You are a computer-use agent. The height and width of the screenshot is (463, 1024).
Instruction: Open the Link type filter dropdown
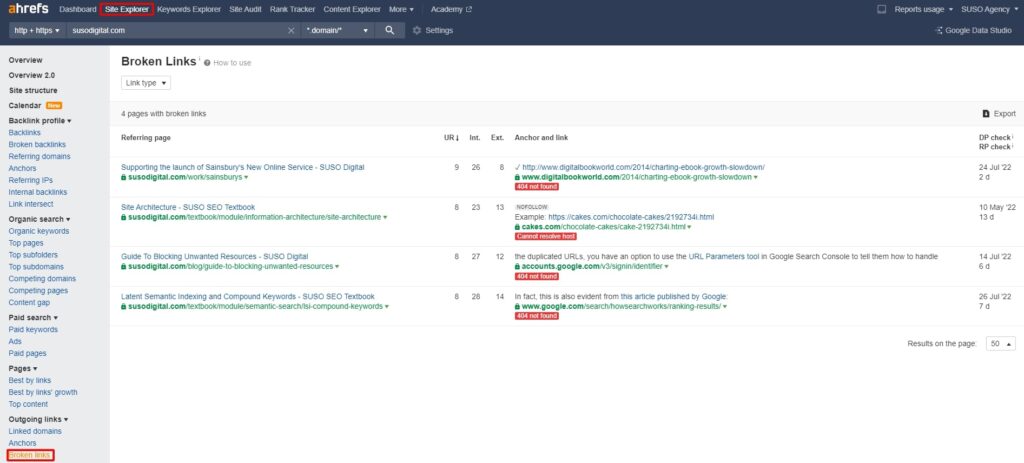[146, 83]
